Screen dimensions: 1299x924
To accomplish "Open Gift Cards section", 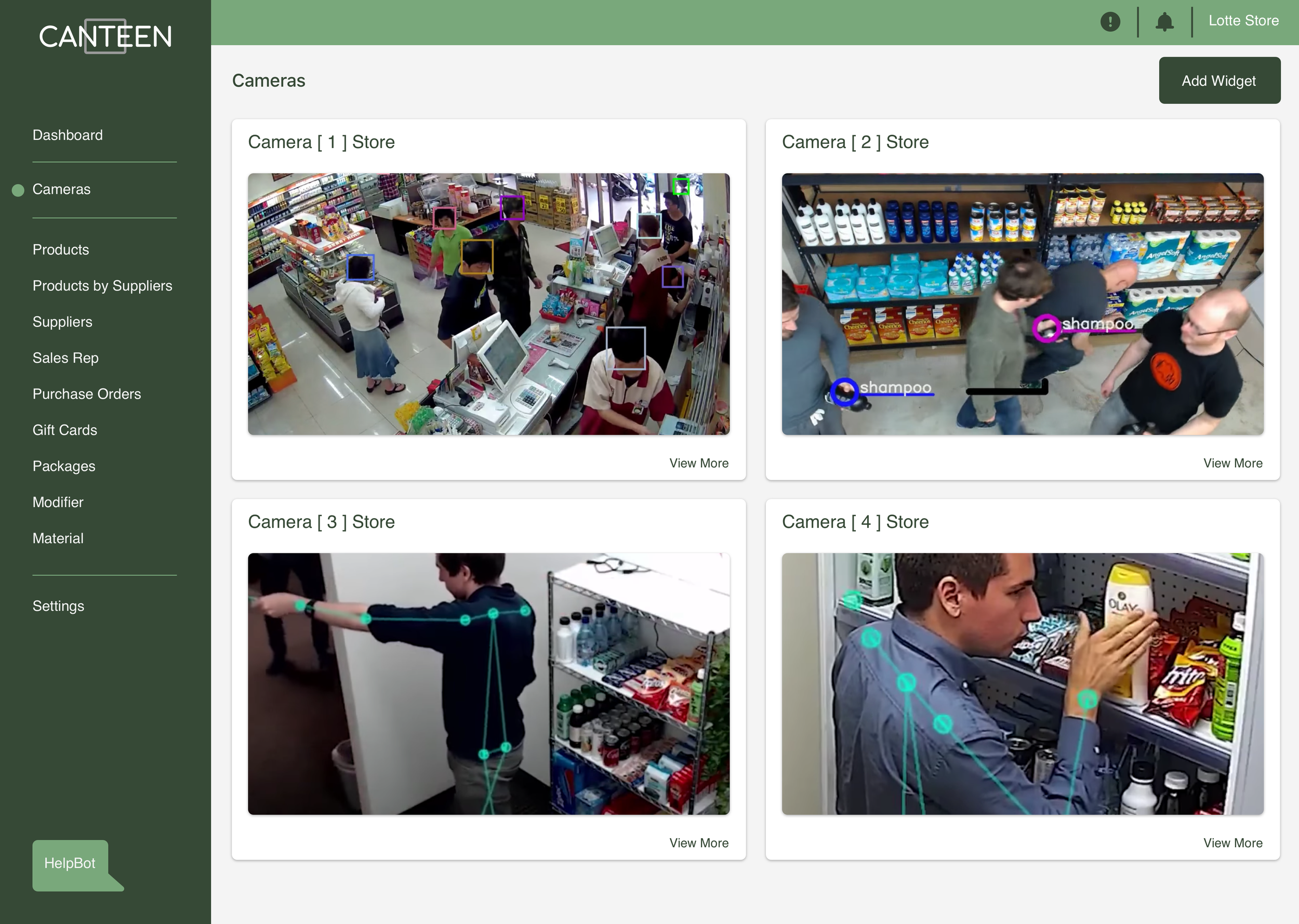I will pyautogui.click(x=65, y=430).
